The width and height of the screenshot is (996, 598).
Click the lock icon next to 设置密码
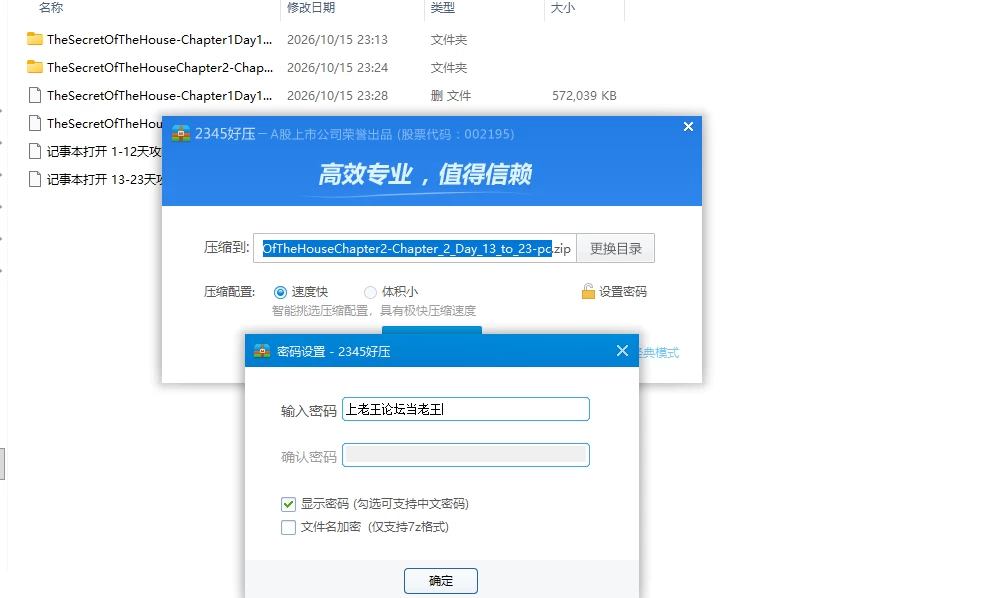pos(588,291)
